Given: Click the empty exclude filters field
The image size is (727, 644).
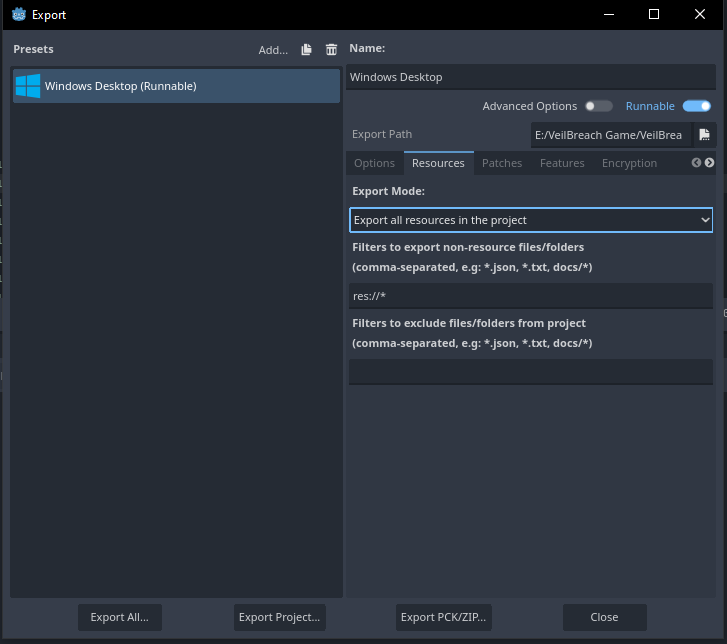Looking at the screenshot, I should (531, 372).
